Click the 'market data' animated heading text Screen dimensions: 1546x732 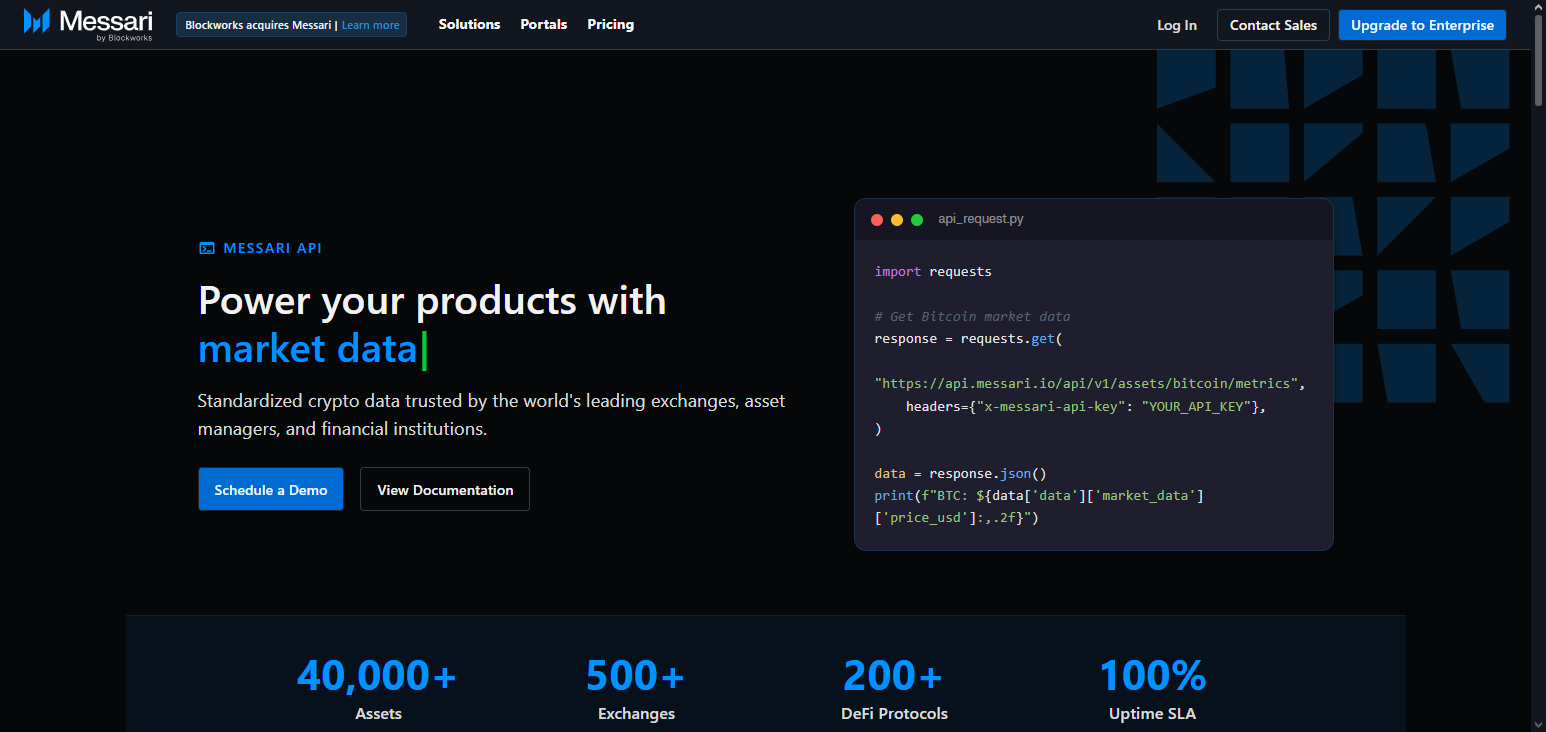tap(307, 348)
